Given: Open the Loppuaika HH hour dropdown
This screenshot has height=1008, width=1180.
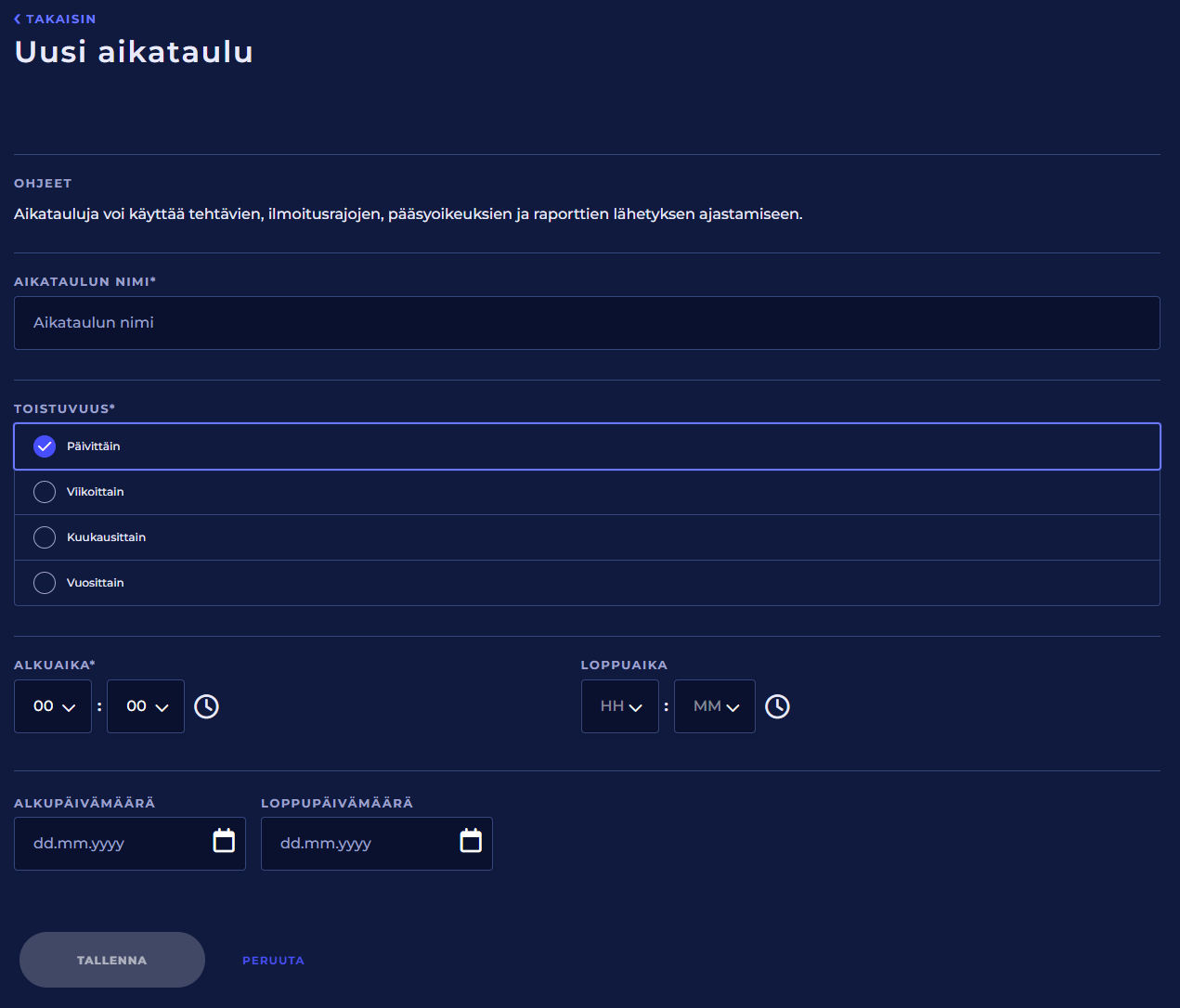Looking at the screenshot, I should pos(620,706).
